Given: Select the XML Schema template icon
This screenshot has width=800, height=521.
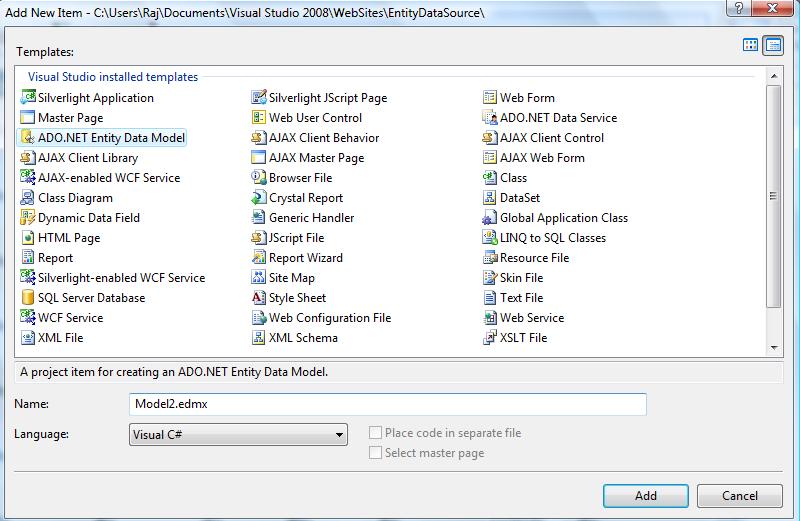Looking at the screenshot, I should coord(259,337).
